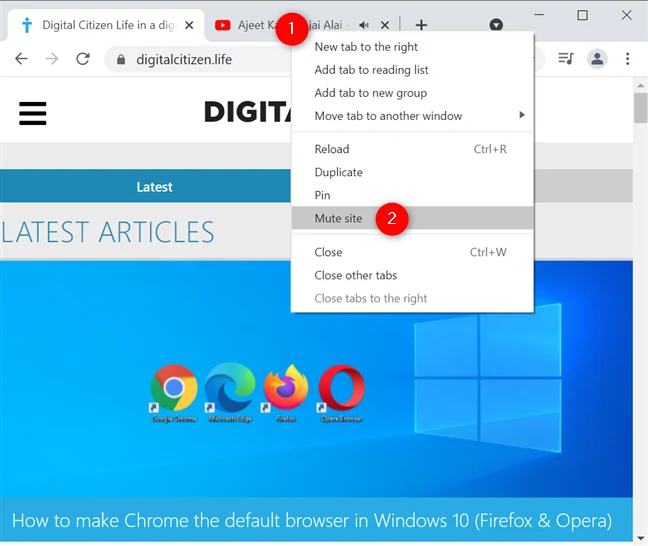Click the scrollbar up arrow
Viewport: 648px width, 546px height.
pyautogui.click(x=641, y=86)
